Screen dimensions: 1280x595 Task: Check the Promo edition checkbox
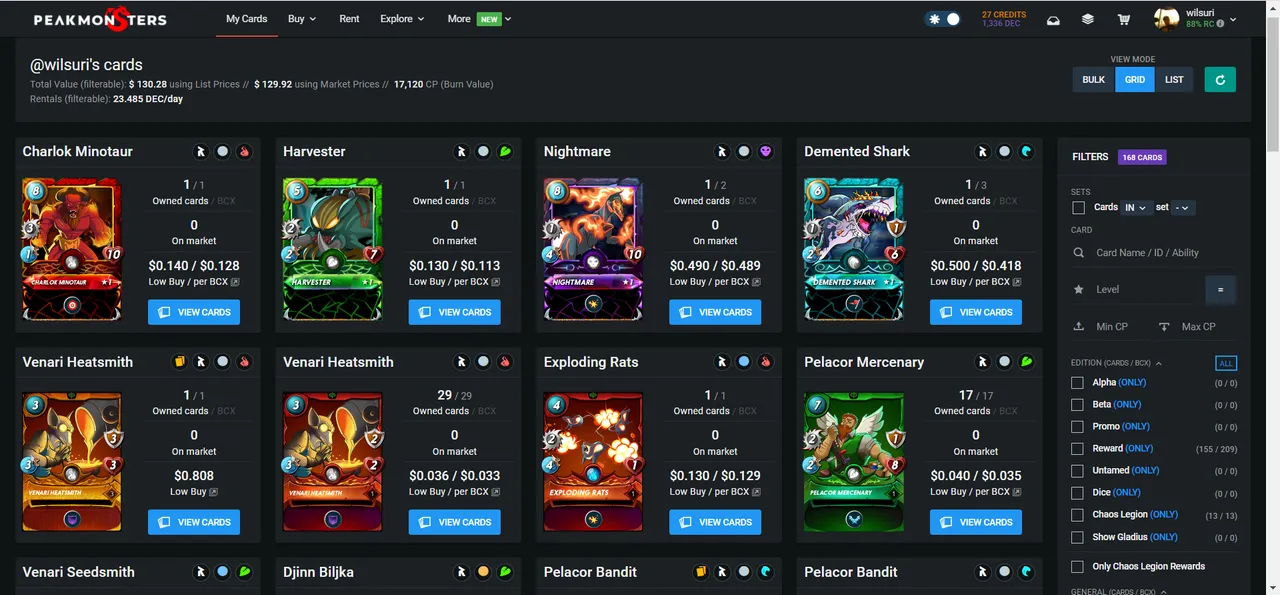[1077, 427]
